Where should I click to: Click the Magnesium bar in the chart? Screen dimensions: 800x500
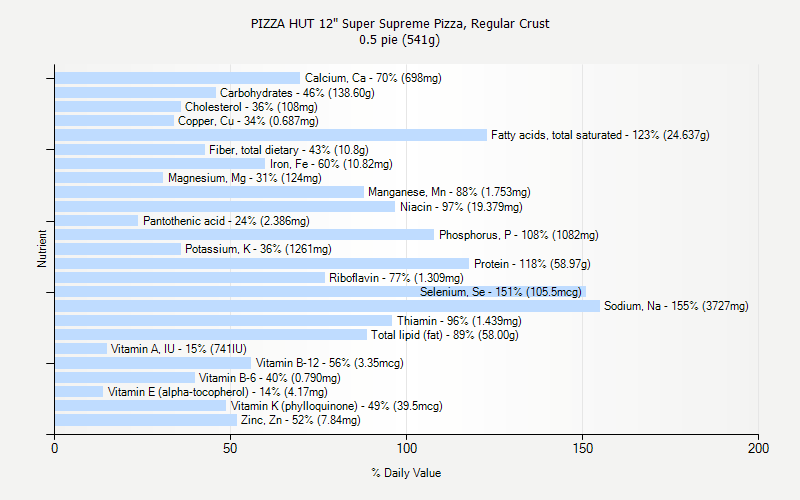(109, 178)
